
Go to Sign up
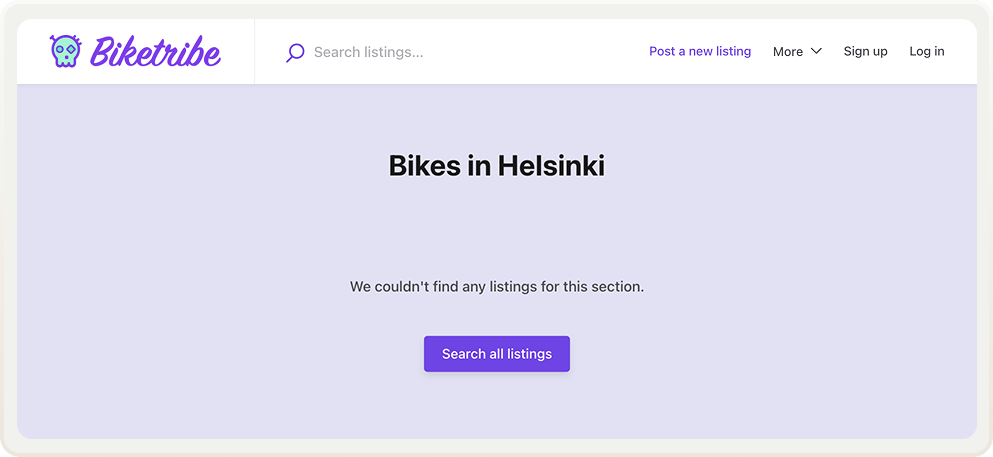coord(865,51)
